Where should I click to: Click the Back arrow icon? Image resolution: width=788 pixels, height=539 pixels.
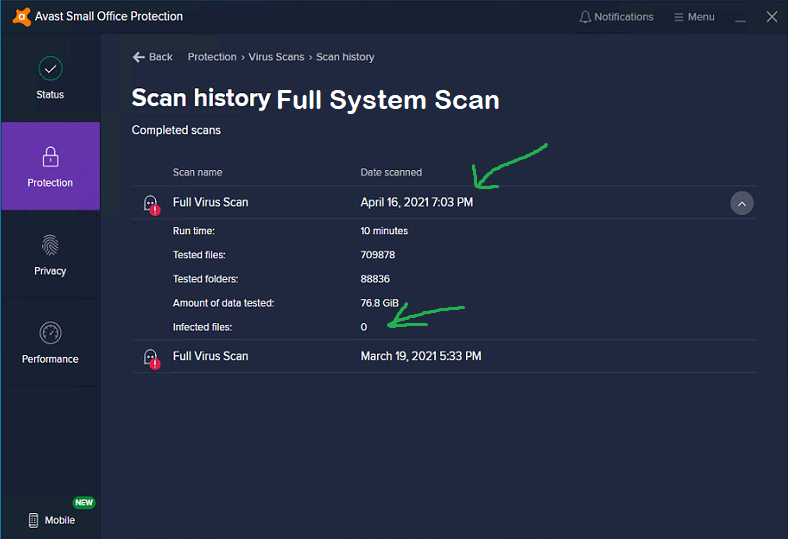tap(139, 57)
